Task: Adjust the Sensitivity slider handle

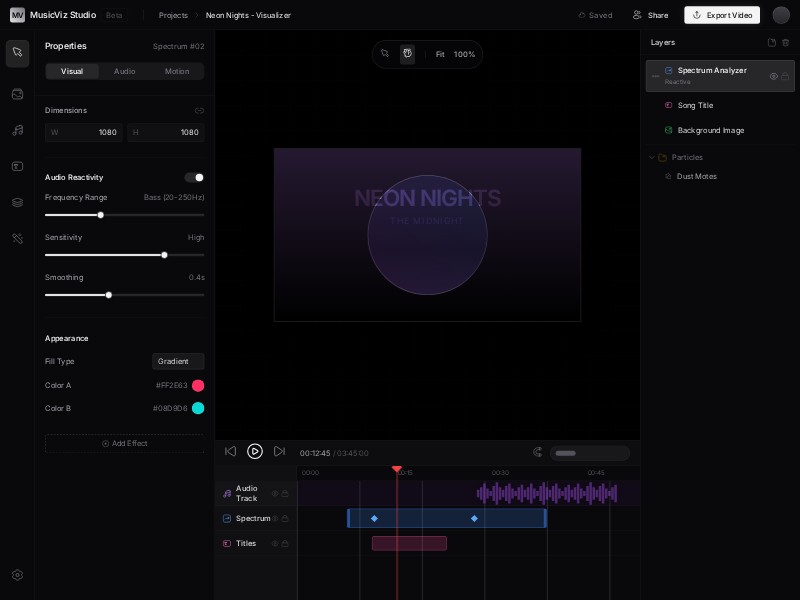Action: [164, 255]
